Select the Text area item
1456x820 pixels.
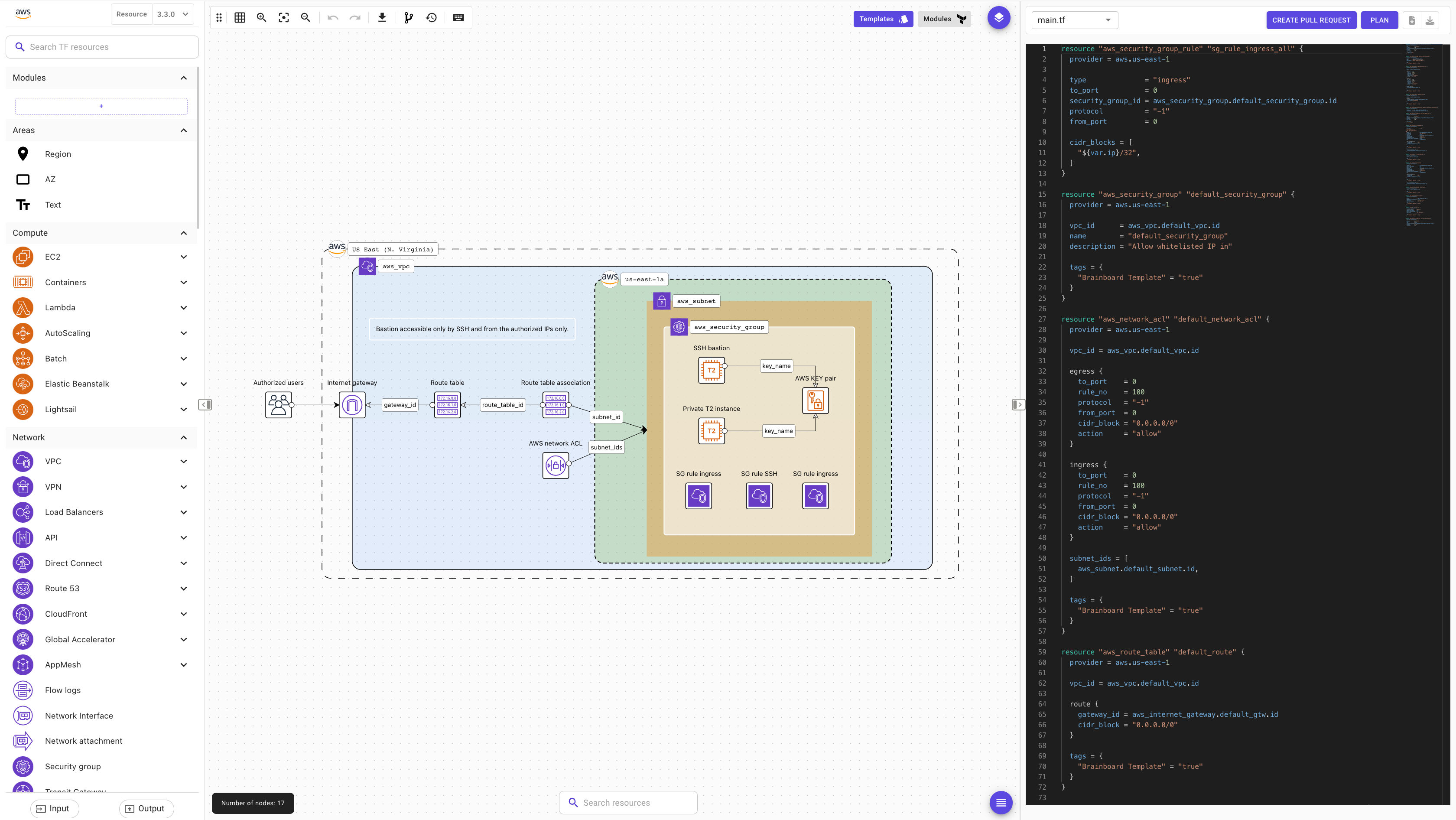[x=102, y=205]
